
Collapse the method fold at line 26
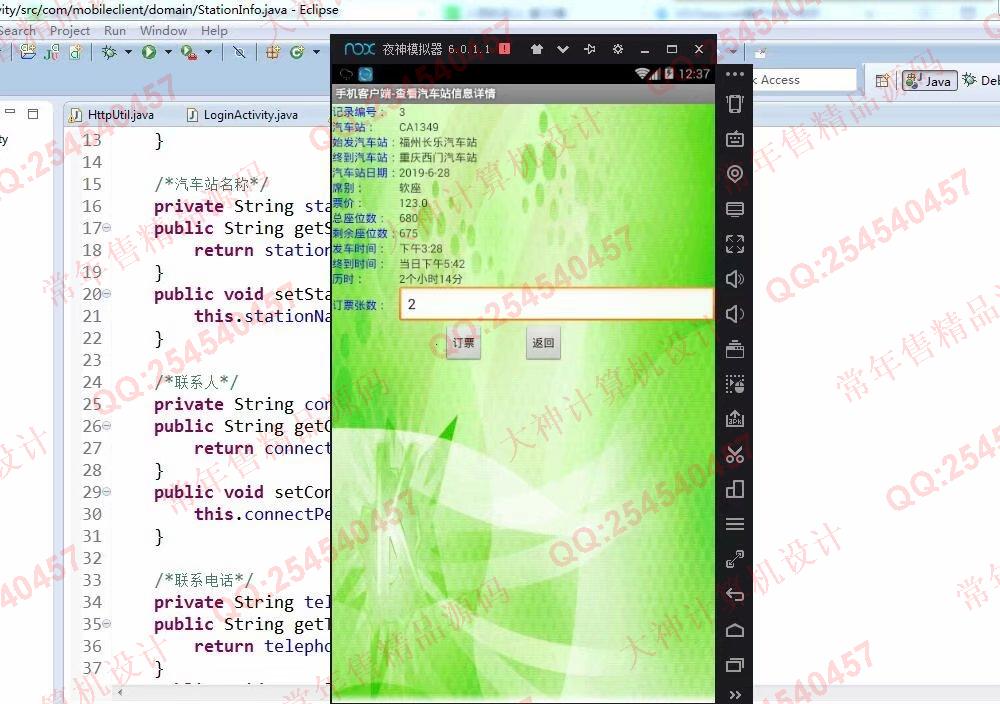pos(107,426)
